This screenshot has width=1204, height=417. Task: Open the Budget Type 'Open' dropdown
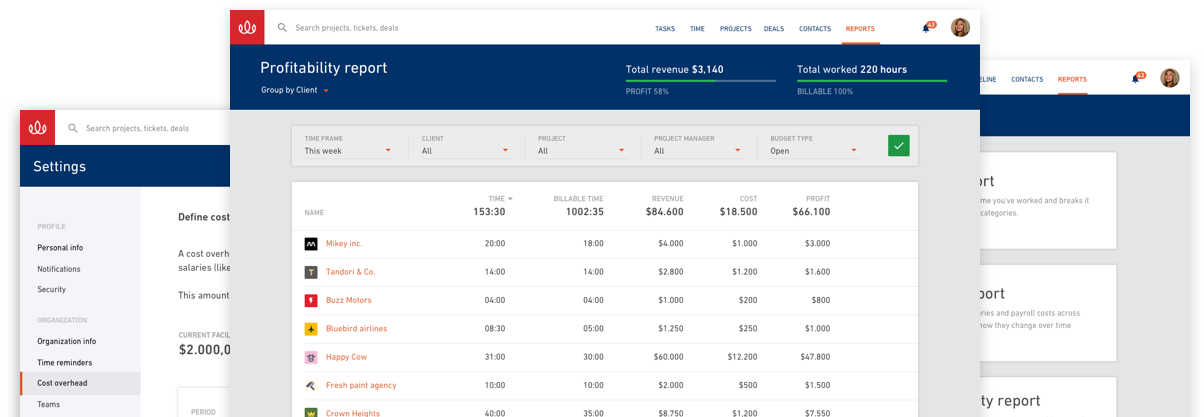point(814,151)
